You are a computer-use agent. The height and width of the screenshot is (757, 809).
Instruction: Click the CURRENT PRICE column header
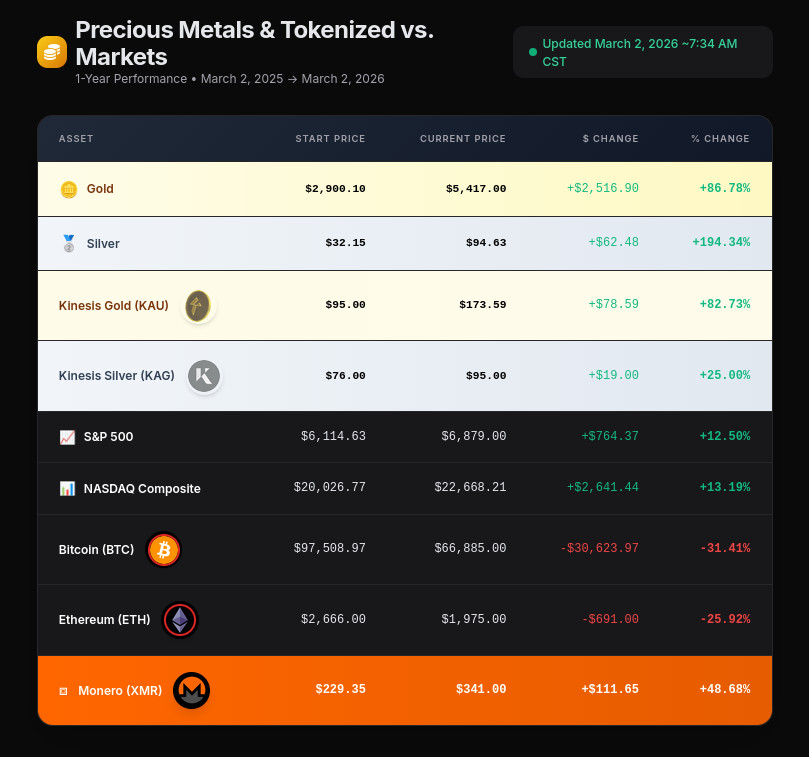462,139
